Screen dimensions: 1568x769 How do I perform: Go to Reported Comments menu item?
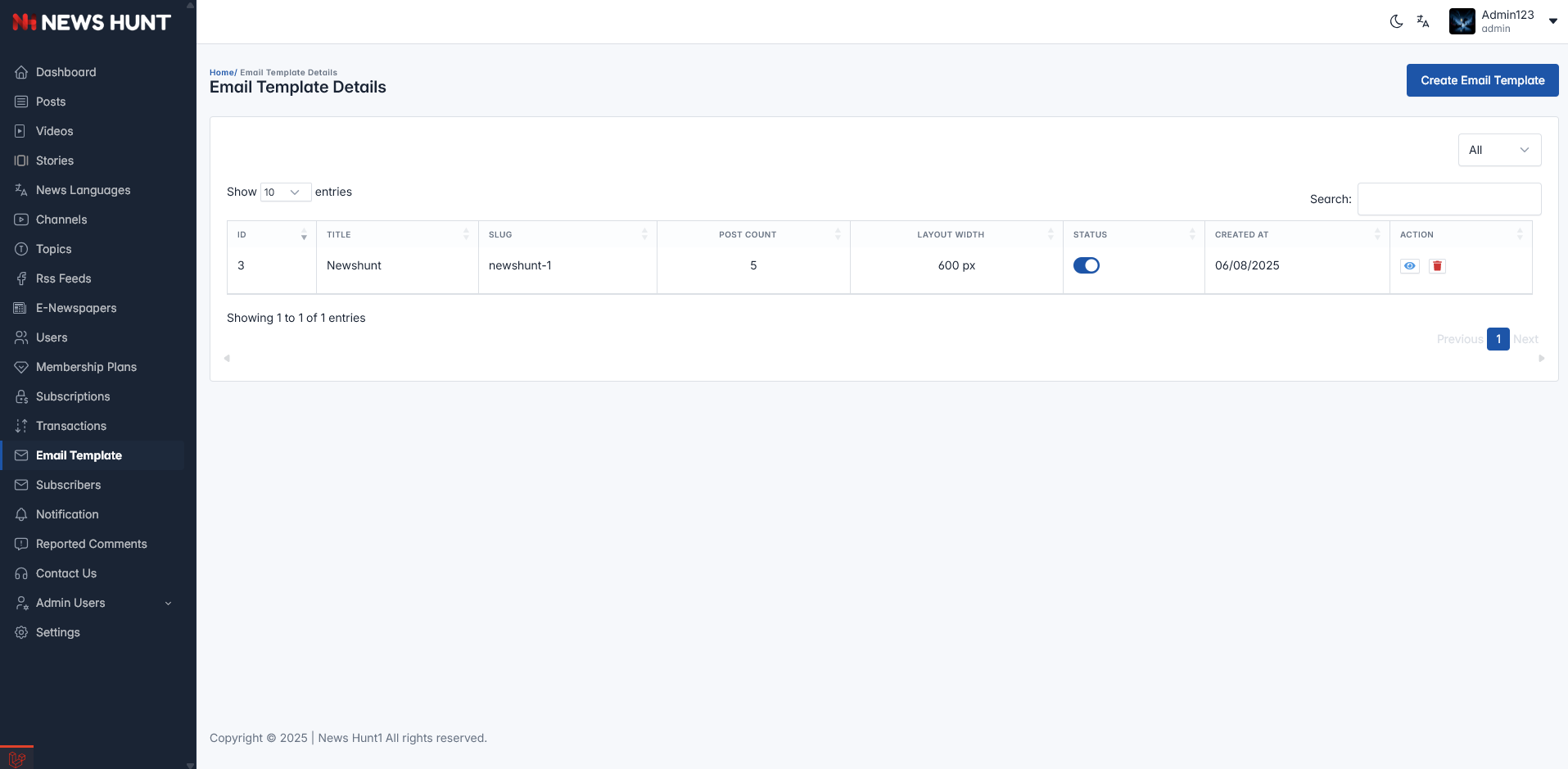(93, 544)
